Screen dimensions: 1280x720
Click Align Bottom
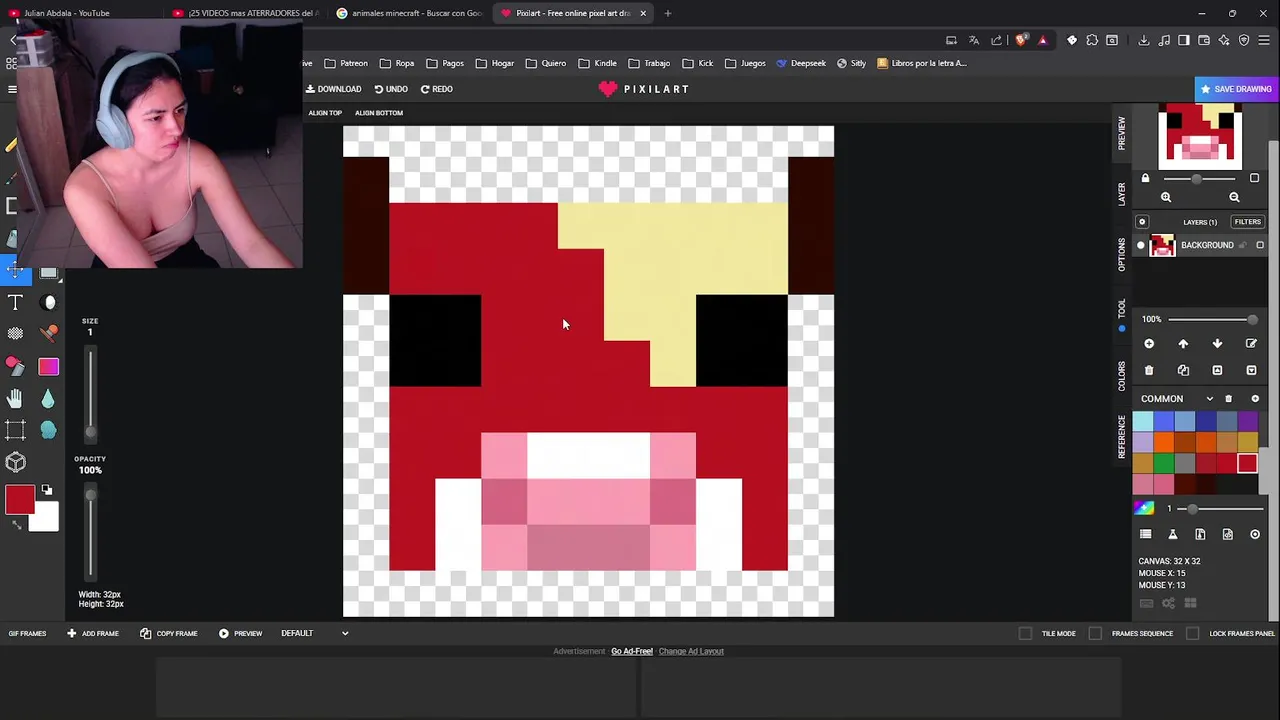(x=378, y=113)
